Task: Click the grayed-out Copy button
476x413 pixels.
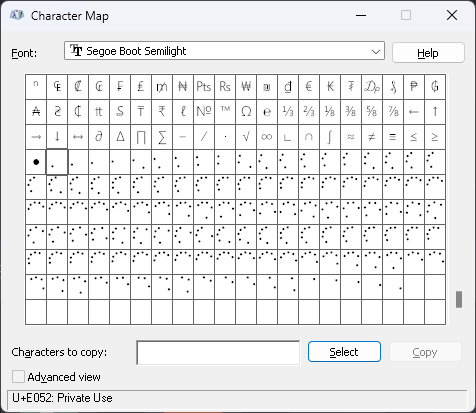Action: click(425, 352)
